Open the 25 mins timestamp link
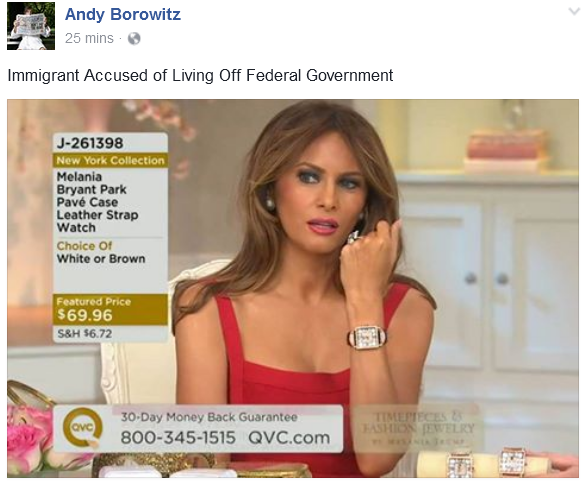Image resolution: width=585 pixels, height=484 pixels. click(x=89, y=38)
